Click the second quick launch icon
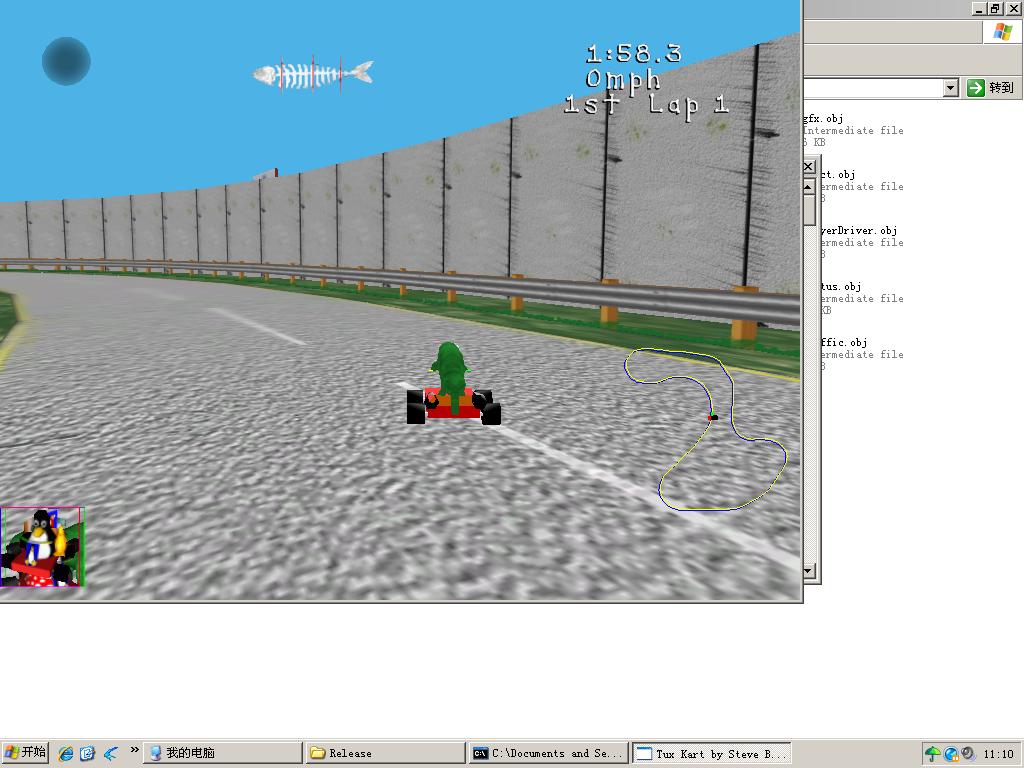Viewport: 1024px width, 768px height. point(88,753)
